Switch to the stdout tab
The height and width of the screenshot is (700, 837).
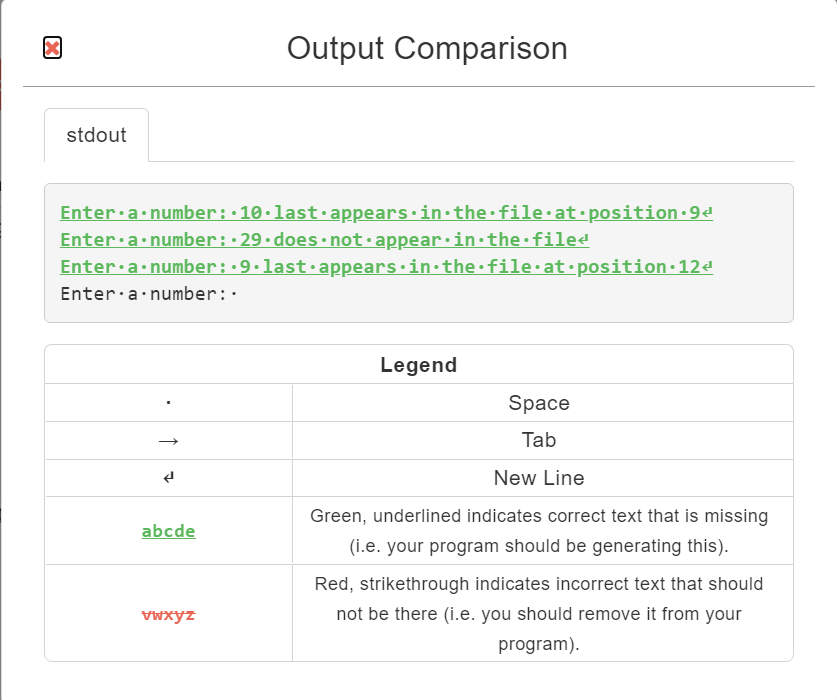click(95, 135)
